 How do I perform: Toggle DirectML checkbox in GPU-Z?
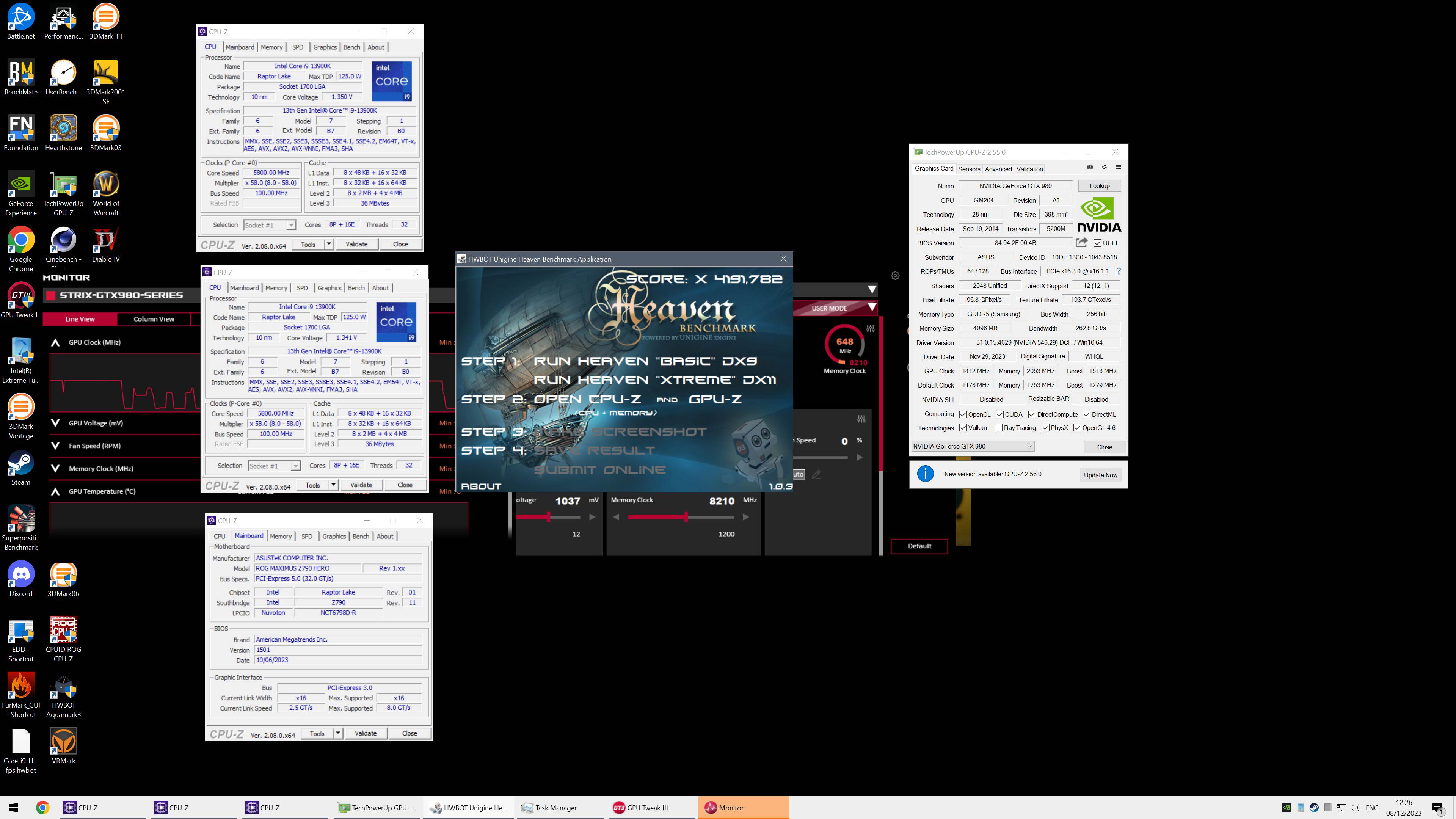click(1086, 414)
